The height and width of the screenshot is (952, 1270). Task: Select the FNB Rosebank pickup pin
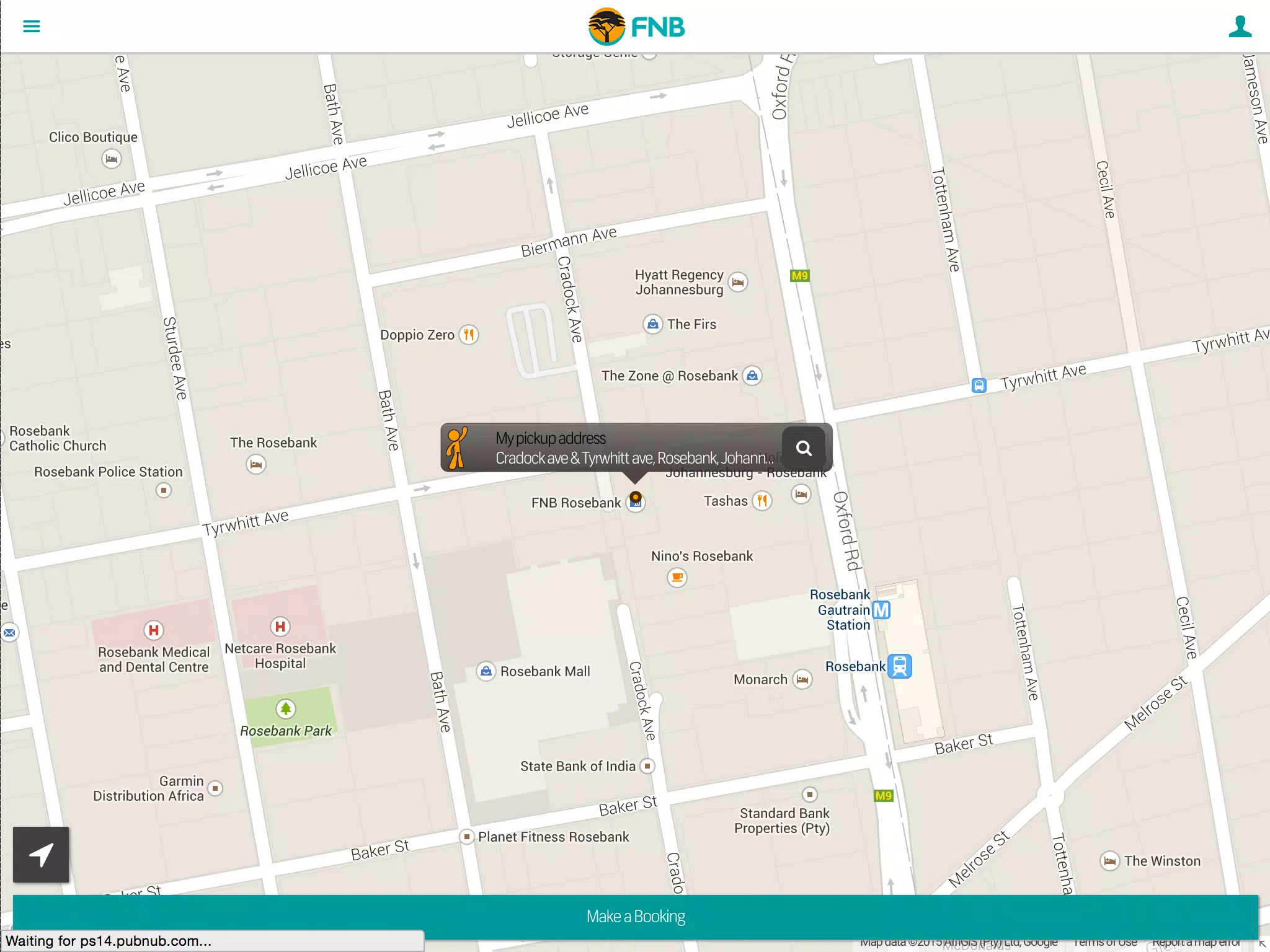pyautogui.click(x=636, y=500)
